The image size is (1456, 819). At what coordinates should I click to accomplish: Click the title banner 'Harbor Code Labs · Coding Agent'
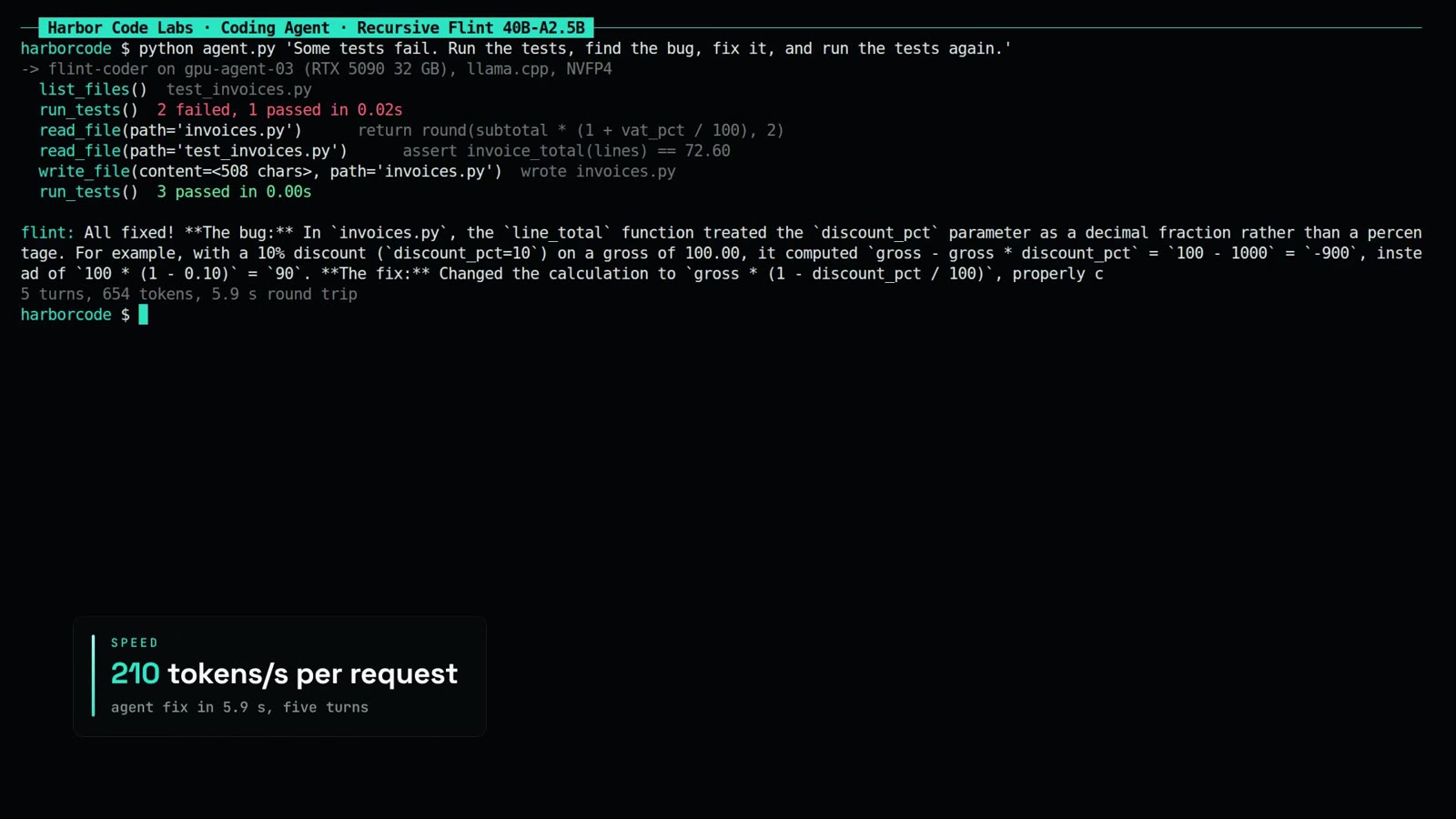pyautogui.click(x=316, y=27)
